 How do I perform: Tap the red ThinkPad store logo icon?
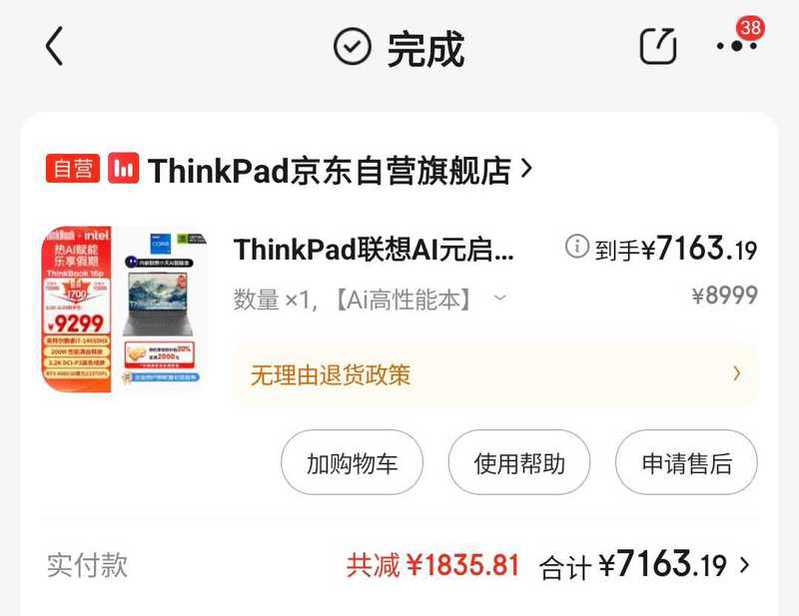tap(123, 168)
